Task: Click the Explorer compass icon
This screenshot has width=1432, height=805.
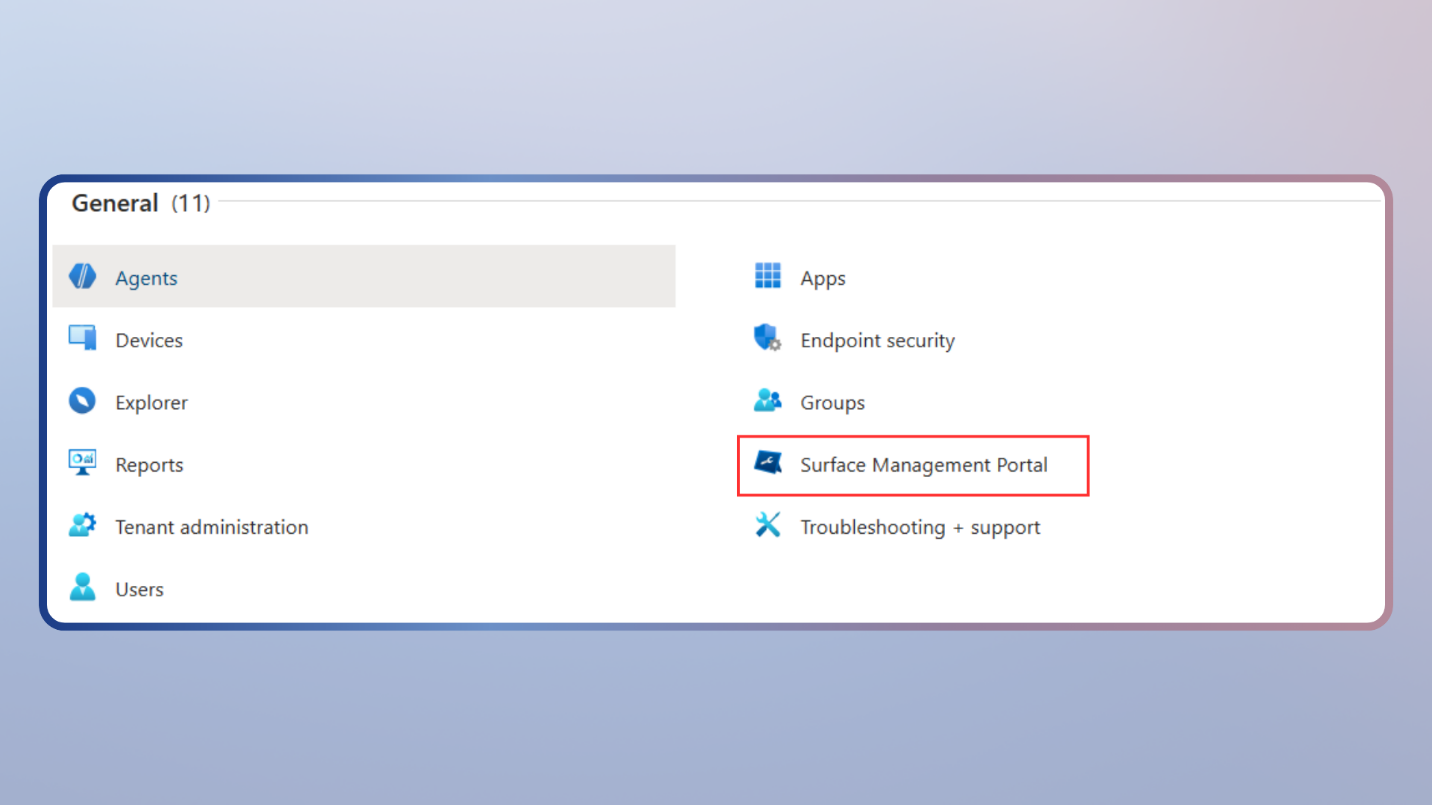Action: click(x=82, y=401)
